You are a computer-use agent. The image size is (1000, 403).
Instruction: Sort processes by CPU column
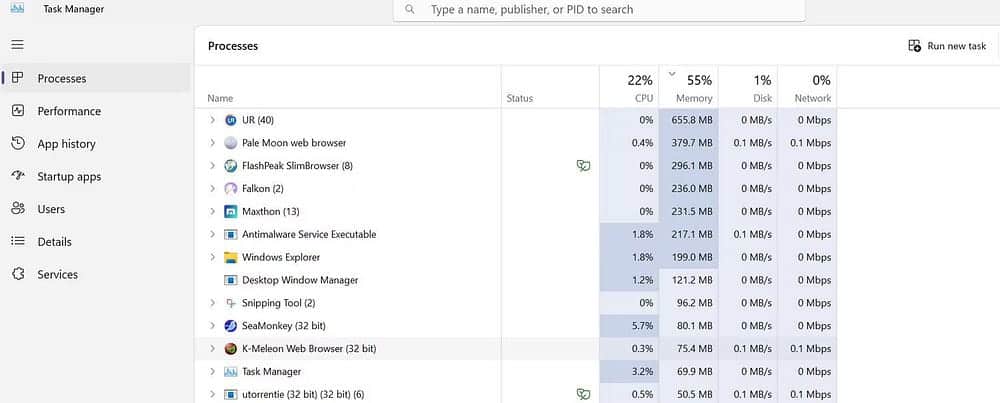629,87
